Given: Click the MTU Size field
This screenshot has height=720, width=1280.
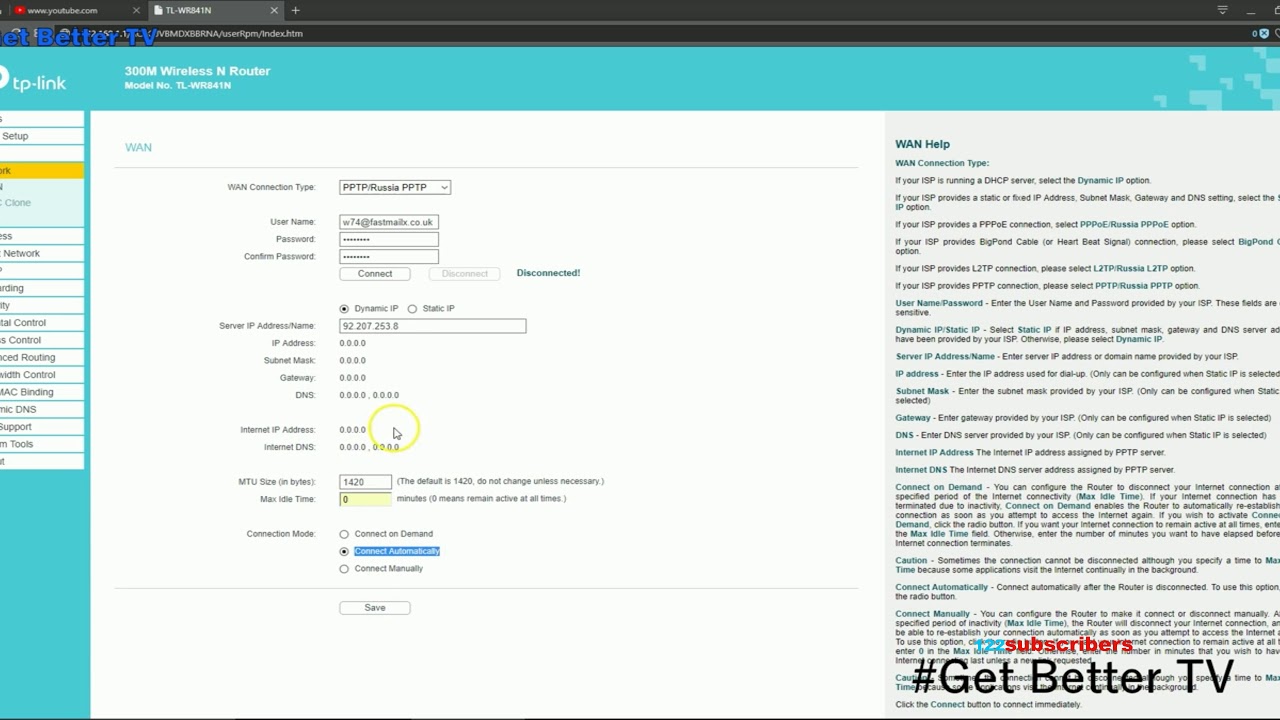Looking at the screenshot, I should (365, 482).
